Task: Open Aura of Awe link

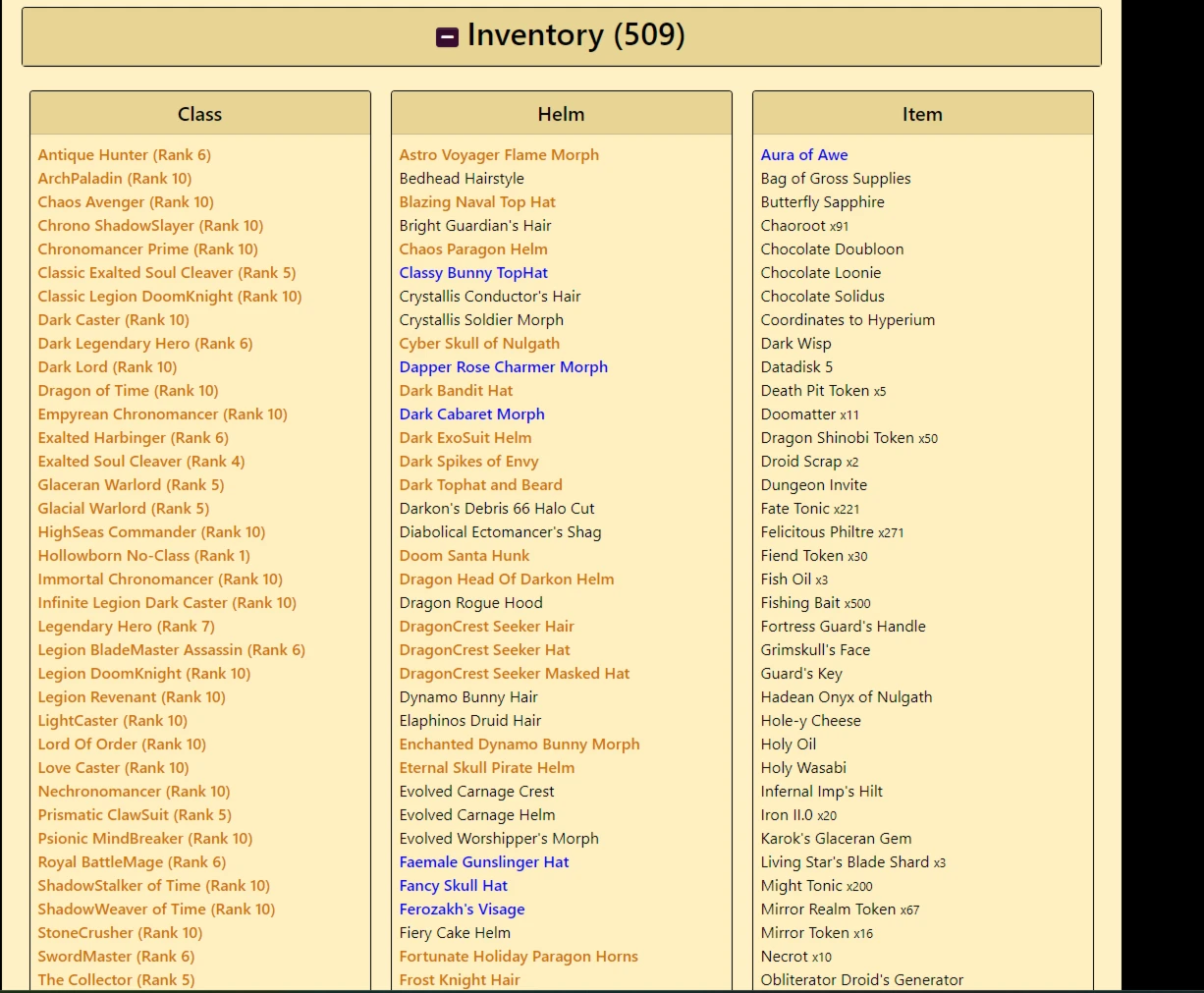Action: tap(804, 155)
